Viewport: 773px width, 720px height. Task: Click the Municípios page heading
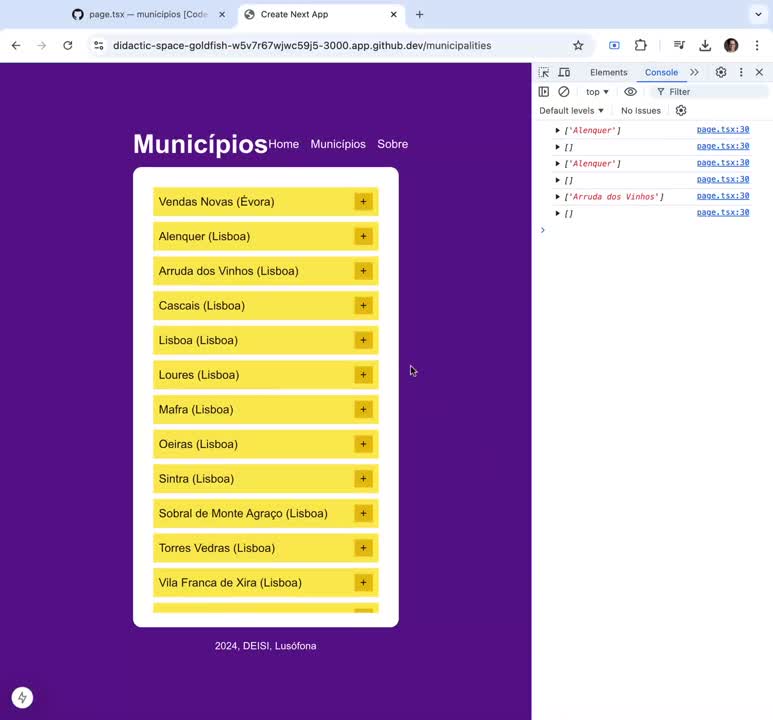tap(200, 144)
